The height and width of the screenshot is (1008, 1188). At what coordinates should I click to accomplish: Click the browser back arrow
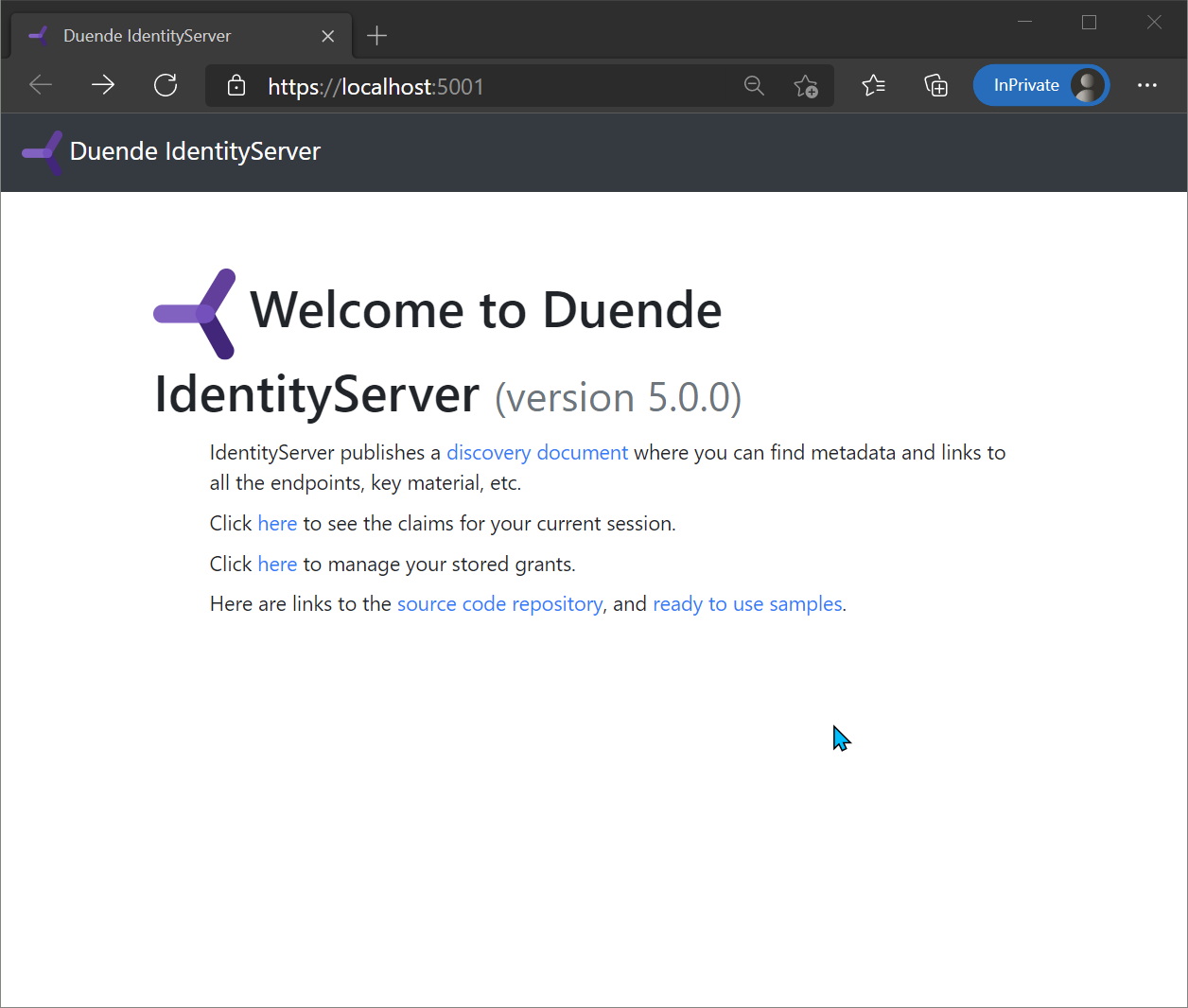tap(41, 86)
